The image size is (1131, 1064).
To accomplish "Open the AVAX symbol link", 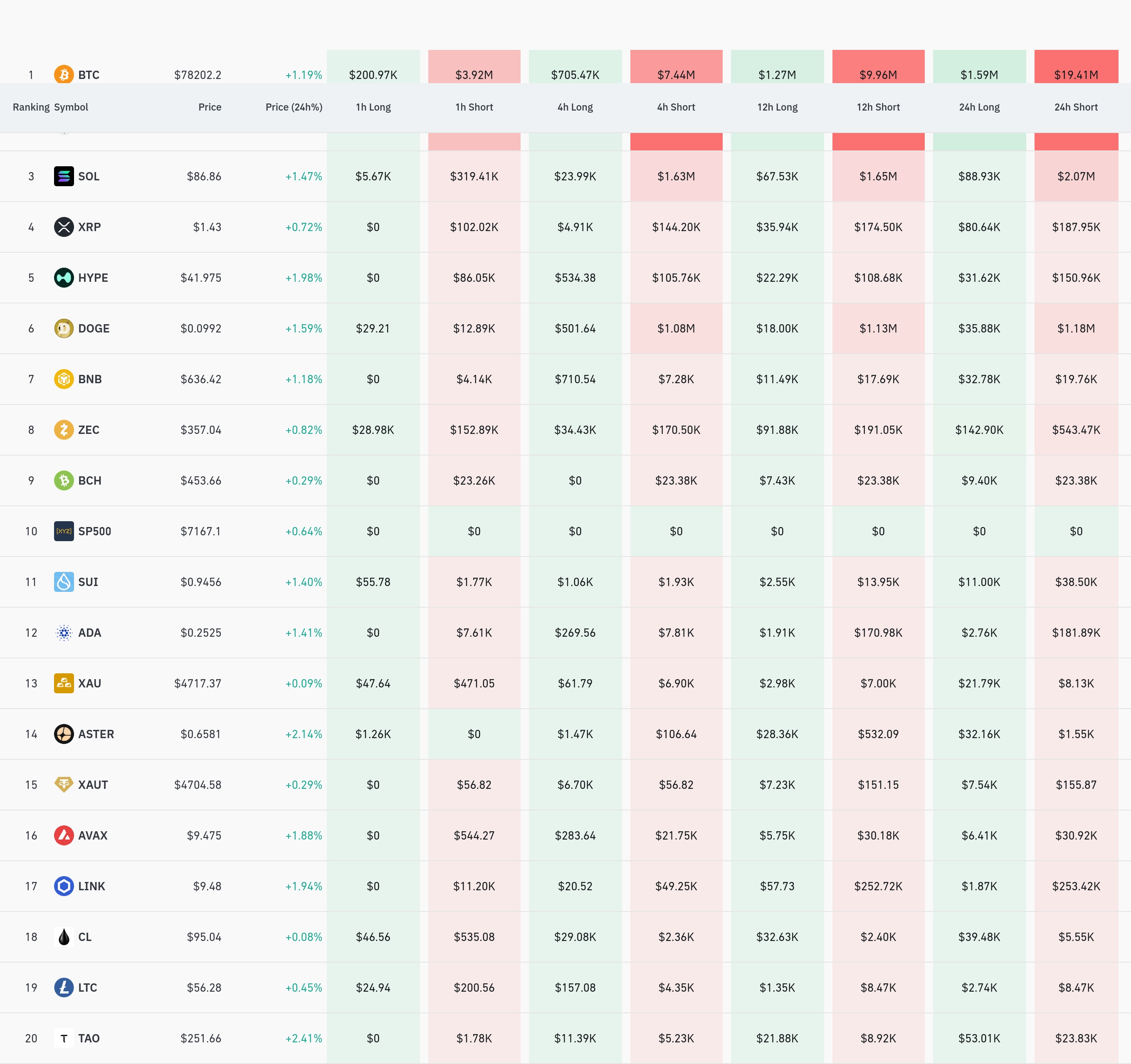I will (x=93, y=835).
